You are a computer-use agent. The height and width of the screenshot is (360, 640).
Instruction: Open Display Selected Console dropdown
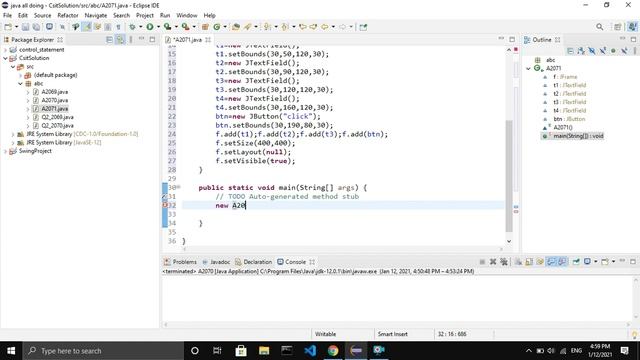595,262
